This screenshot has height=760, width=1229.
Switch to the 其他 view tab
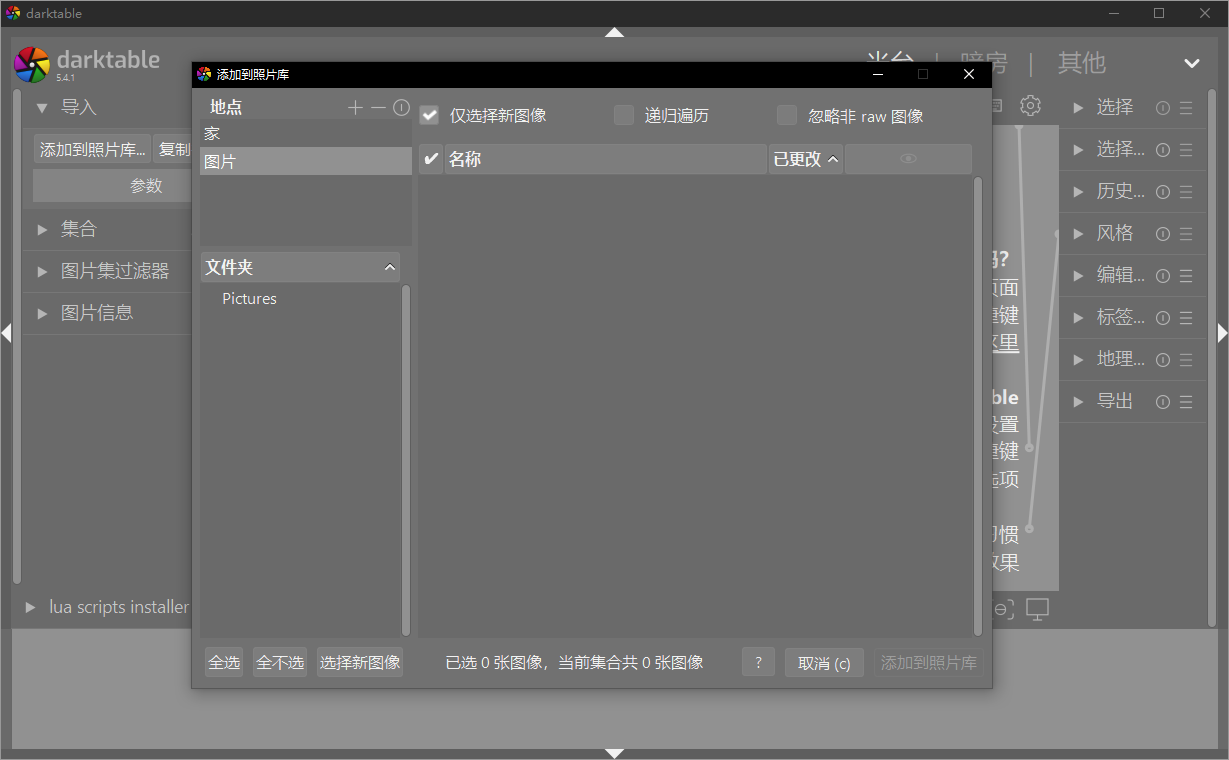(x=1081, y=63)
